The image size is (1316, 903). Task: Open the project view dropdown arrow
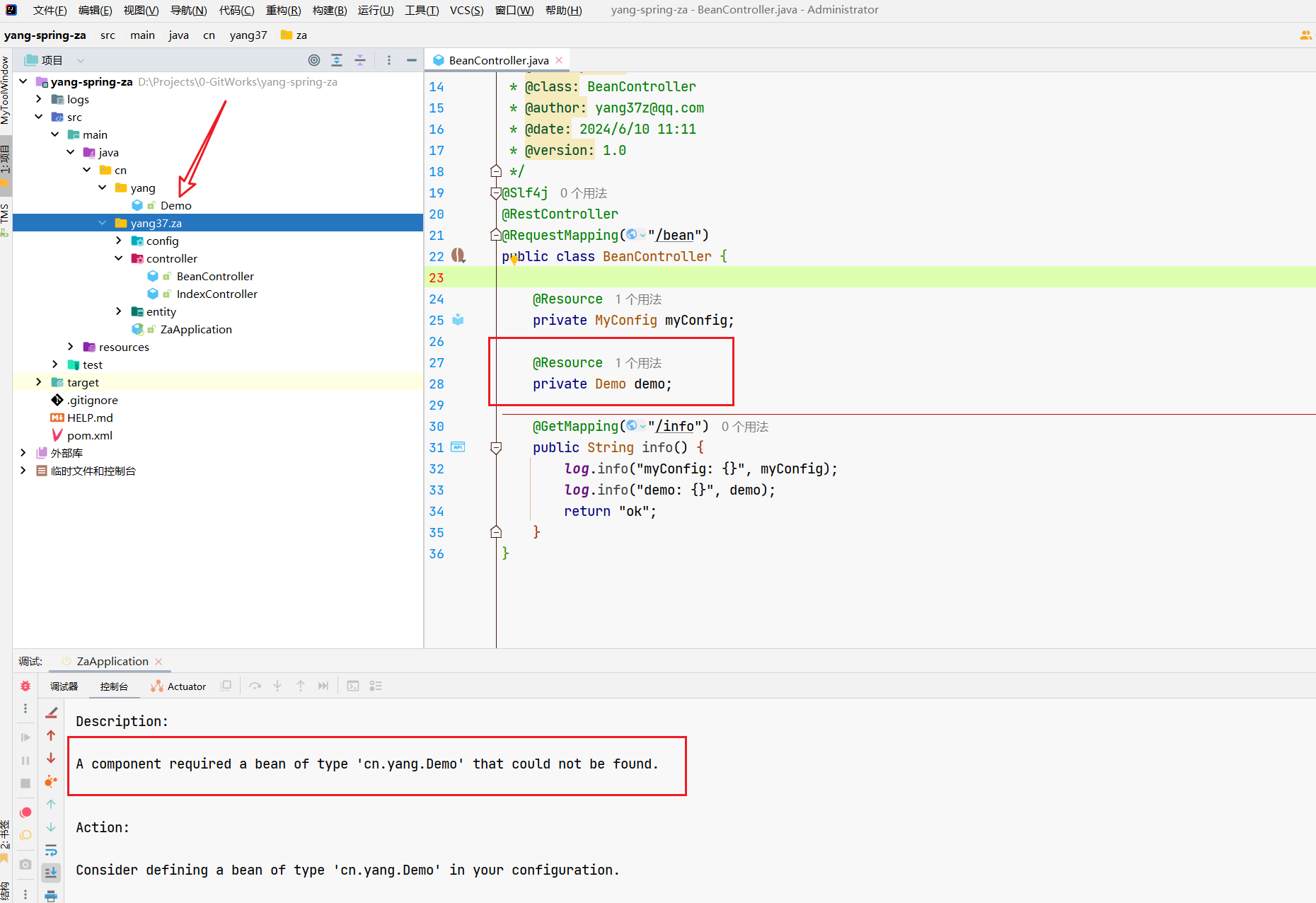pos(80,61)
